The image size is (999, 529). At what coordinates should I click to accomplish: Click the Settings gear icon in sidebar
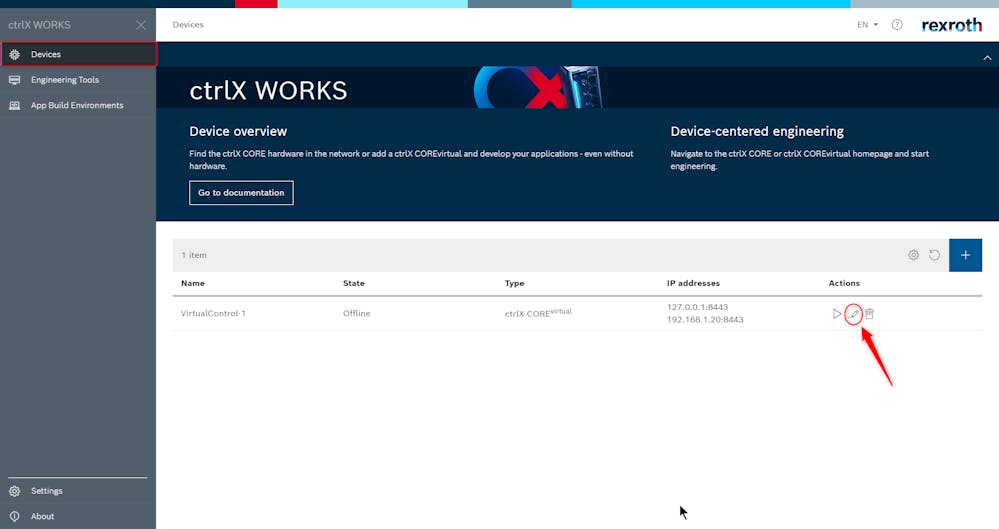pos(15,491)
